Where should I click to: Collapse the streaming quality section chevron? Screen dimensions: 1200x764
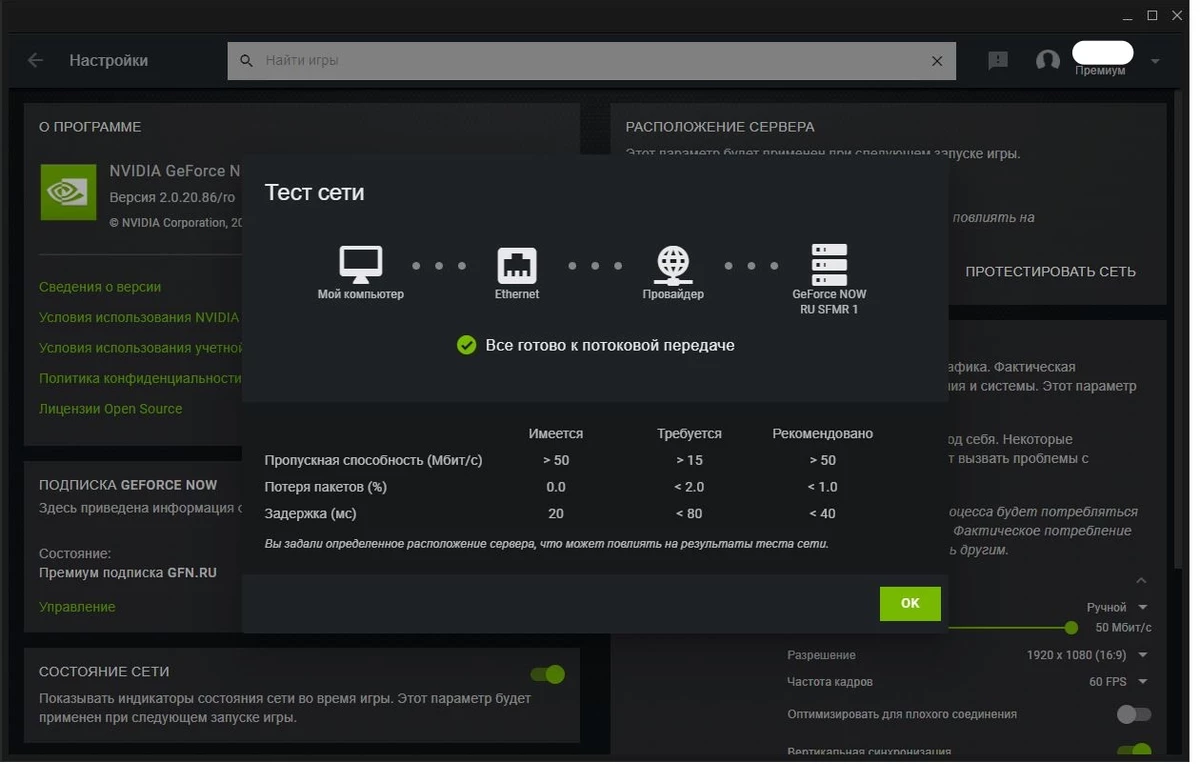1141,580
